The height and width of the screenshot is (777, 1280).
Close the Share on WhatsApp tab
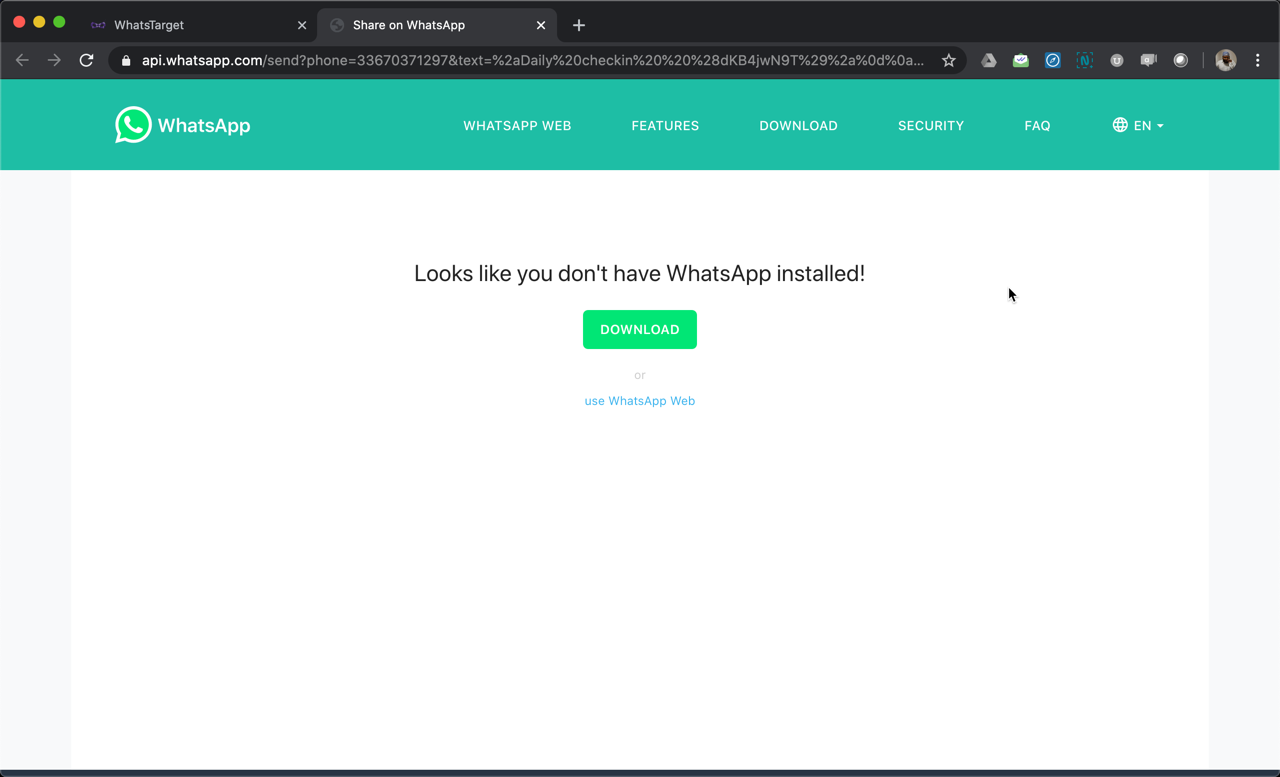point(541,25)
